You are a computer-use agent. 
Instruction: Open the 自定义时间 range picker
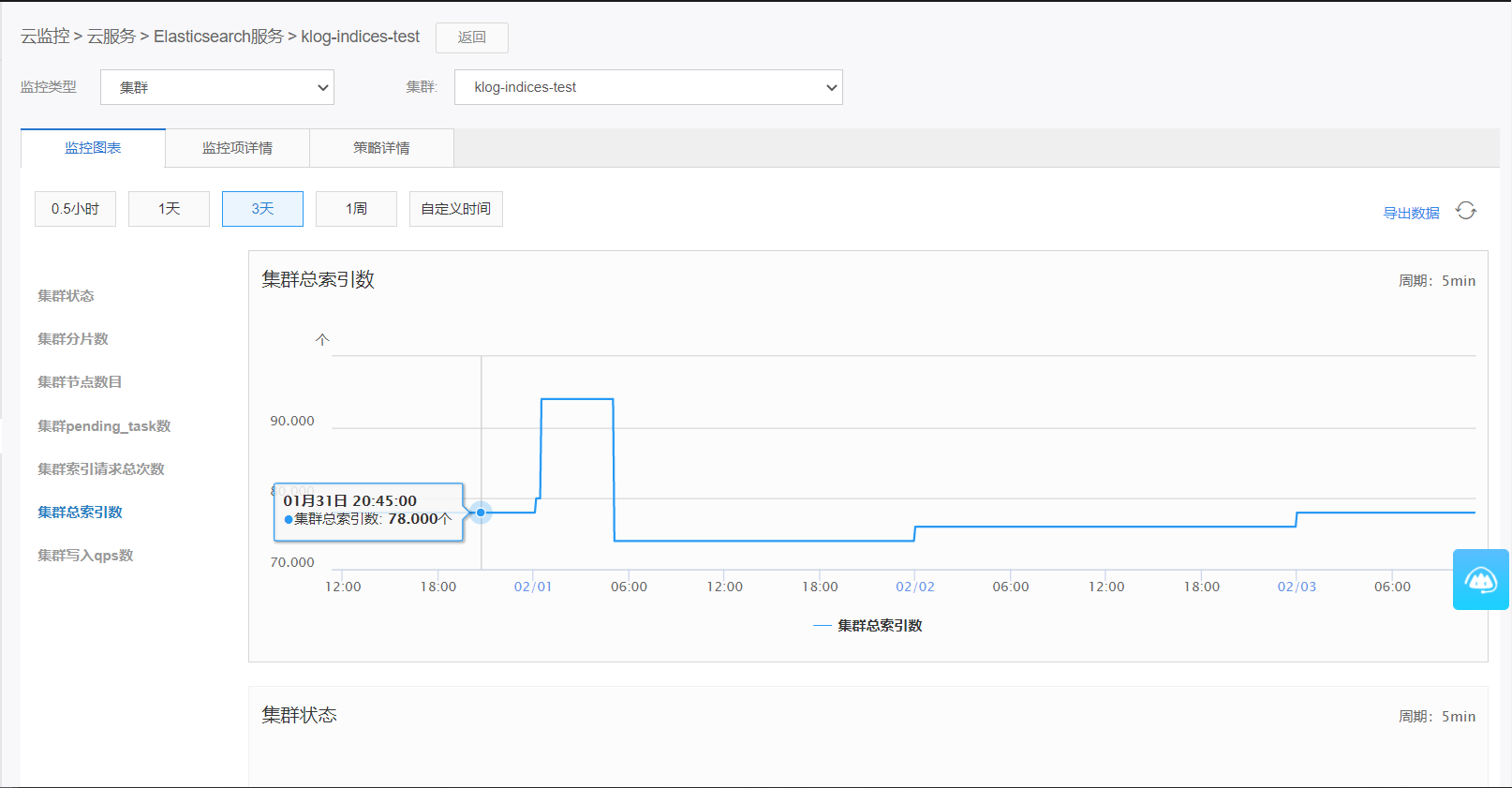455,209
